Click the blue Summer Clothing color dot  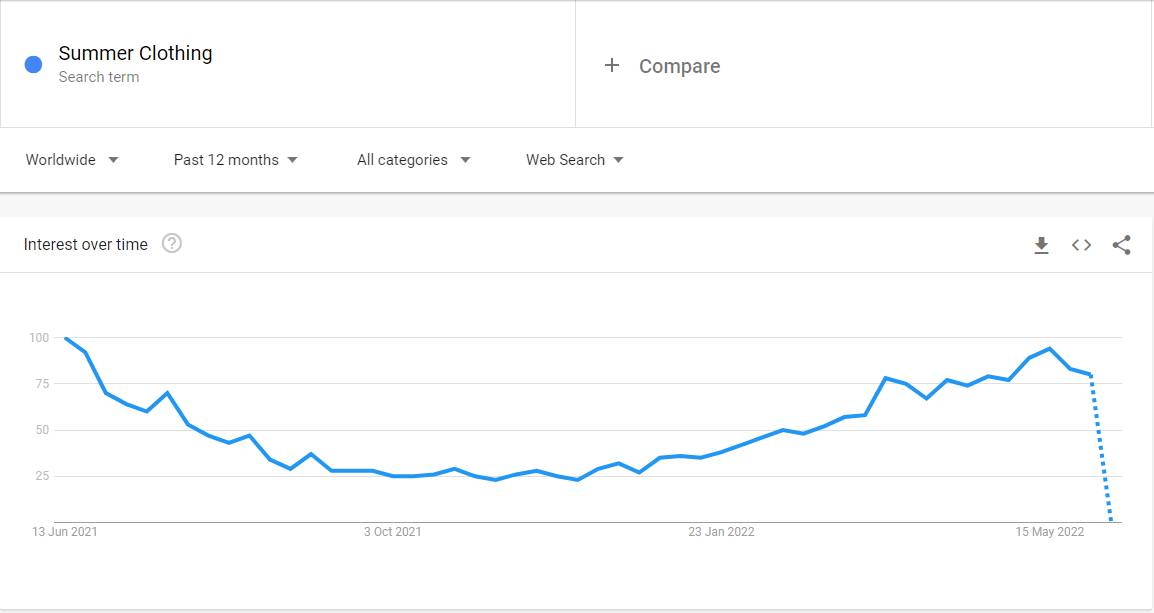click(x=33, y=65)
